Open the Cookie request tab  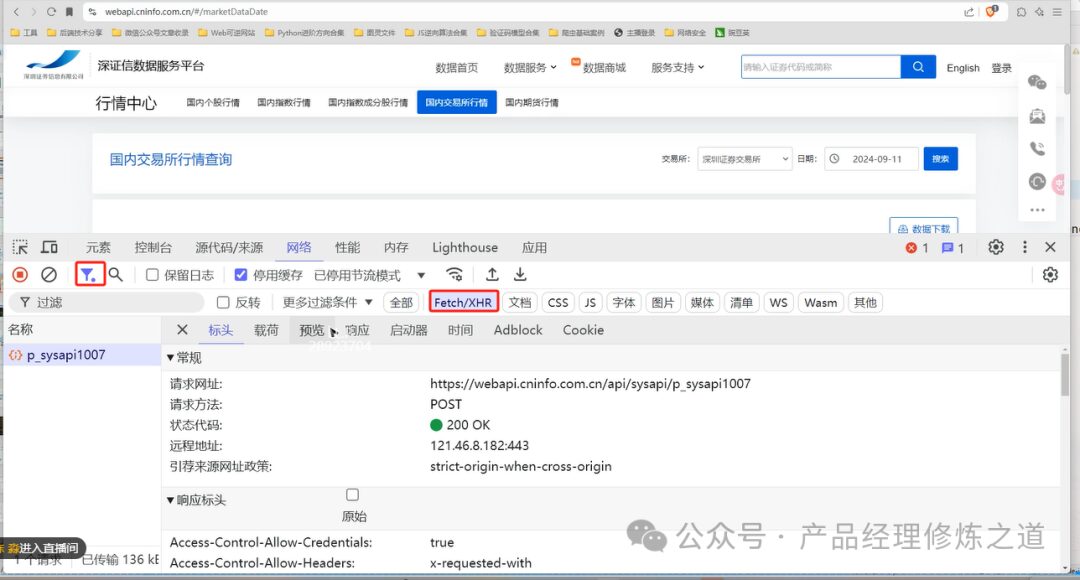[583, 330]
